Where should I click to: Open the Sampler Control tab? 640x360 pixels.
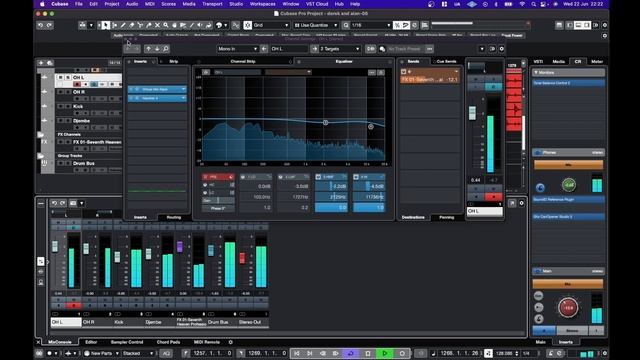tap(127, 342)
